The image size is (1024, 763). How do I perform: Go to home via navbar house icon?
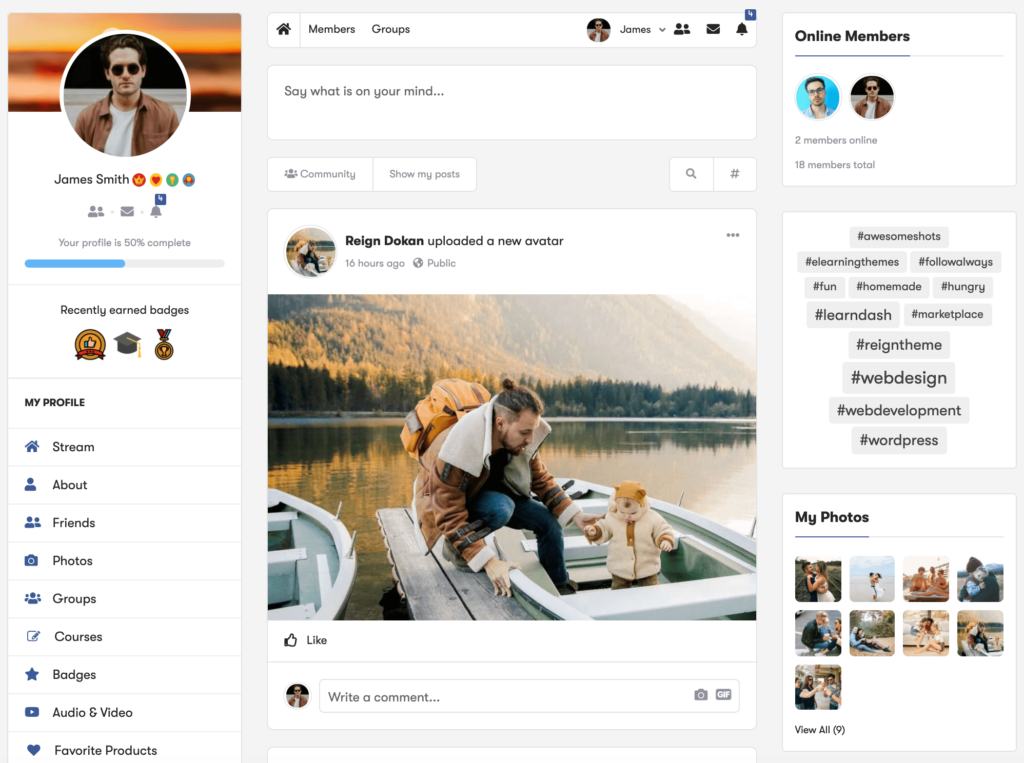click(283, 29)
